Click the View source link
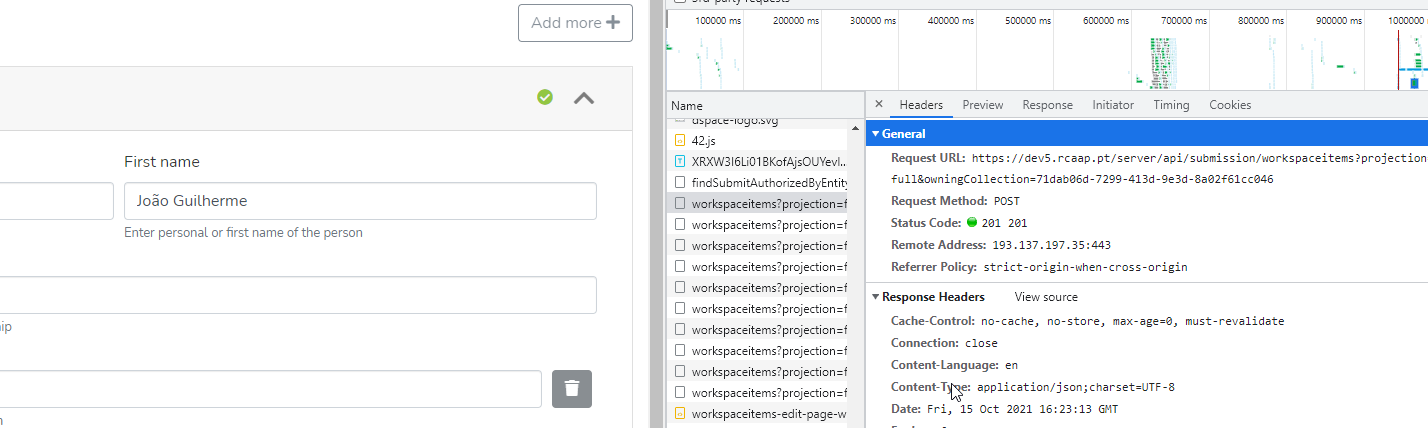This screenshot has width=1428, height=428. pos(1046,297)
